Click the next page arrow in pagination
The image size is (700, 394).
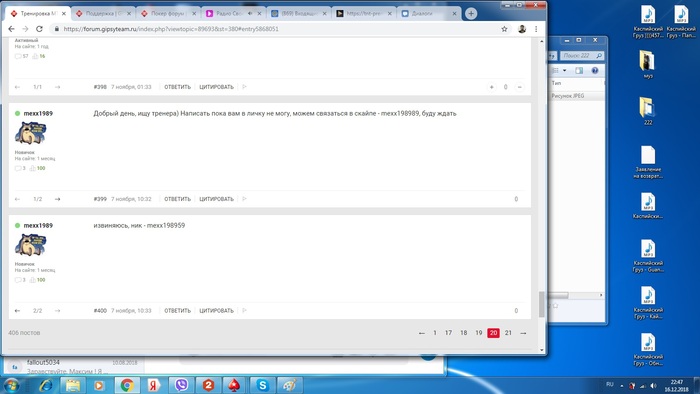pyautogui.click(x=523, y=333)
